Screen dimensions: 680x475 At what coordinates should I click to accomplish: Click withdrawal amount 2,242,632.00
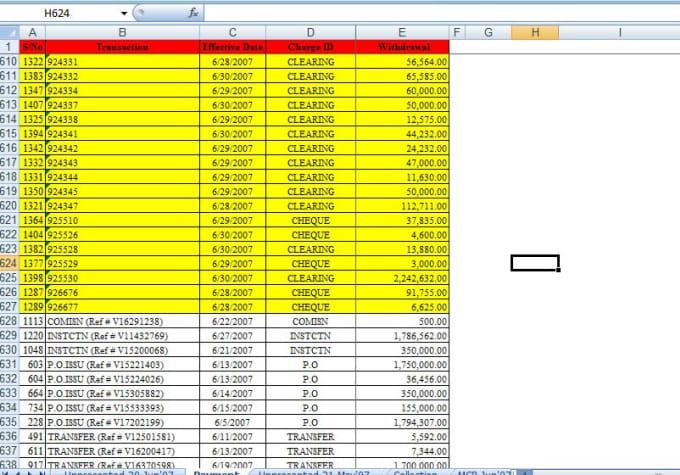(402, 278)
